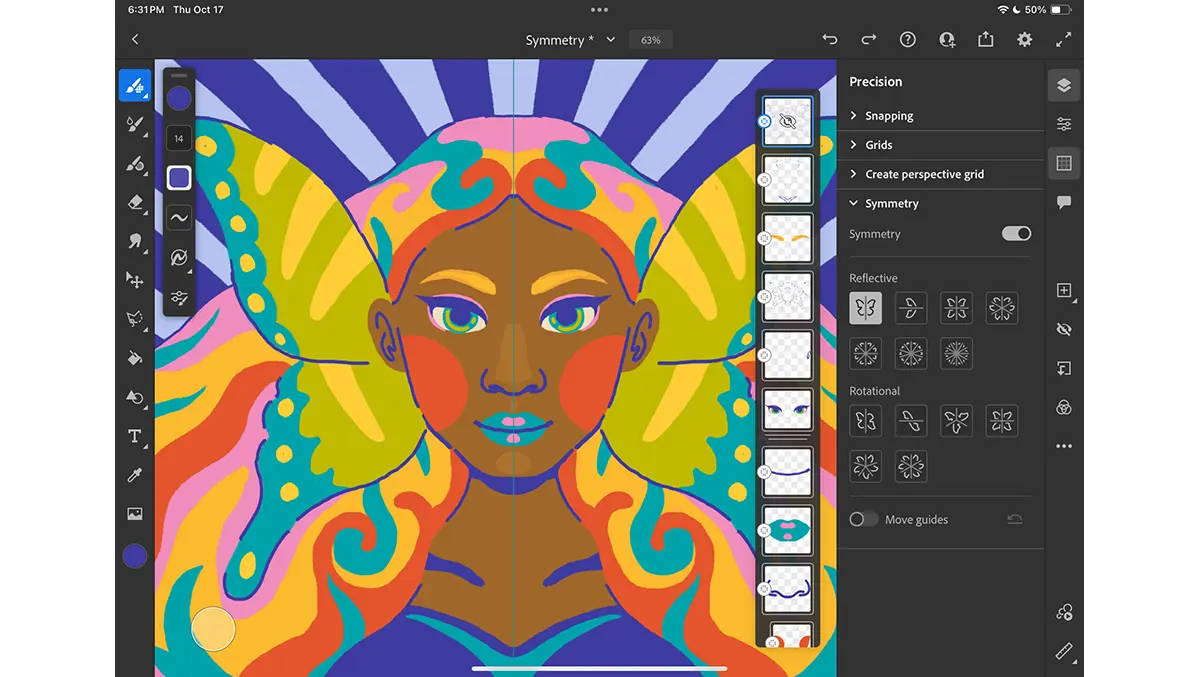Select the Eyedropper tool
The height and width of the screenshot is (677, 1200).
135,475
